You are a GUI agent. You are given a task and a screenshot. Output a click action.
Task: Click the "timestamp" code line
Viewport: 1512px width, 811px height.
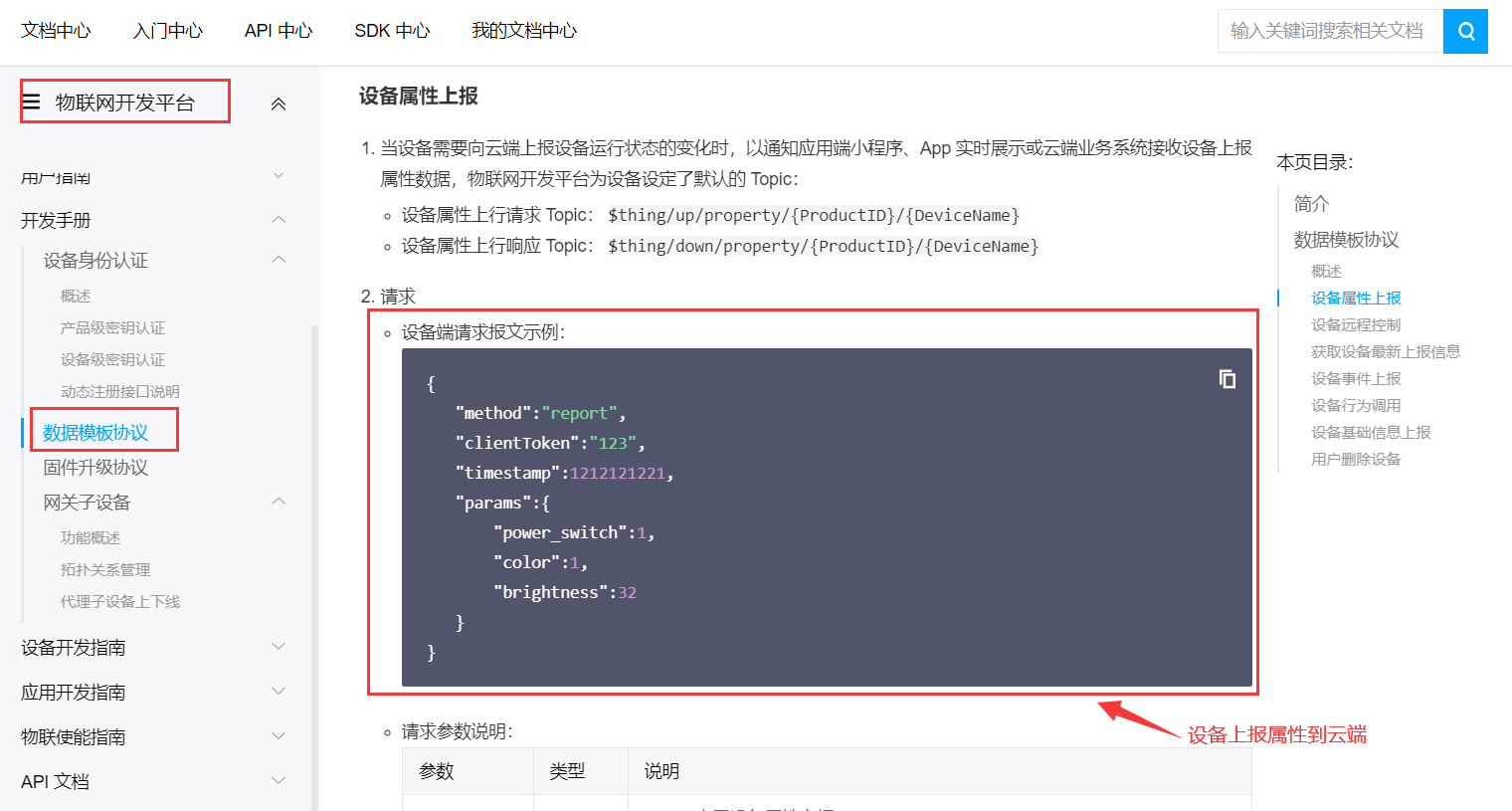(565, 473)
